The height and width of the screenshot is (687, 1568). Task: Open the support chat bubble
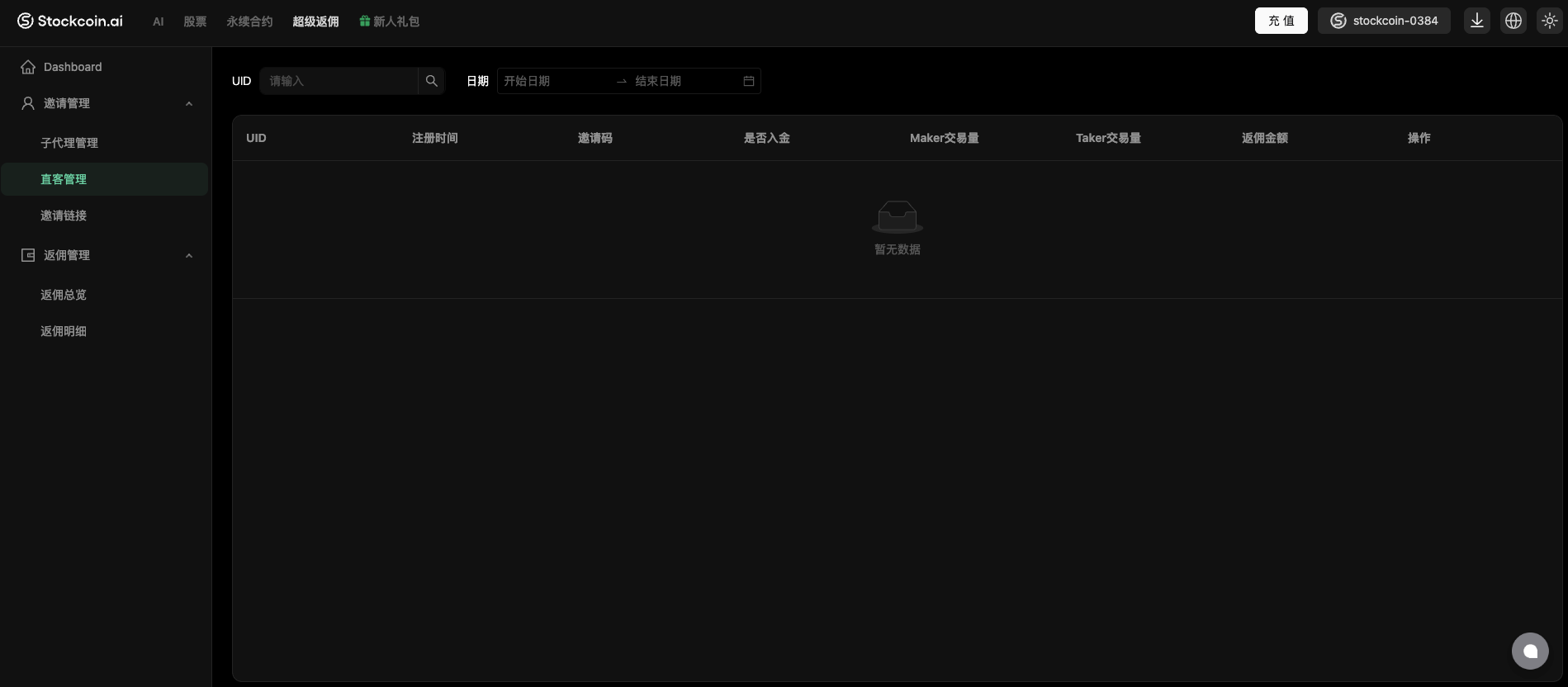click(1530, 651)
